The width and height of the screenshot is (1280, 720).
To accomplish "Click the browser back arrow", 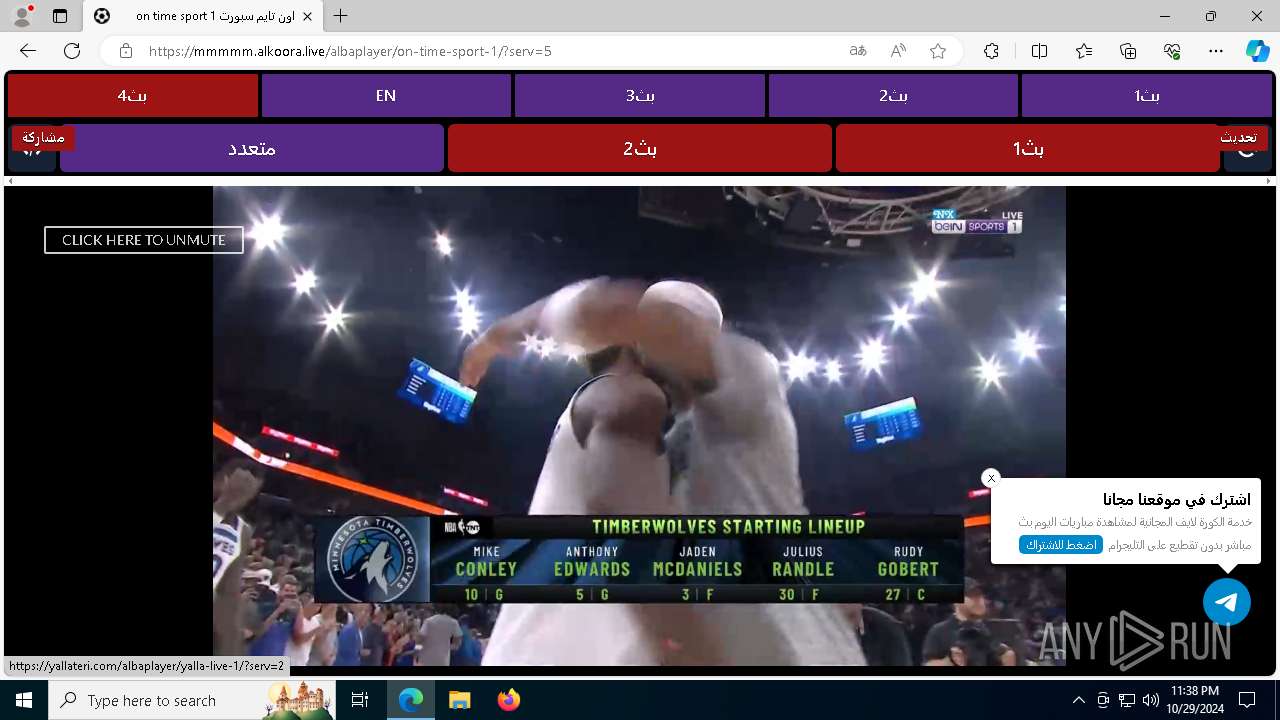I will pos(28,51).
